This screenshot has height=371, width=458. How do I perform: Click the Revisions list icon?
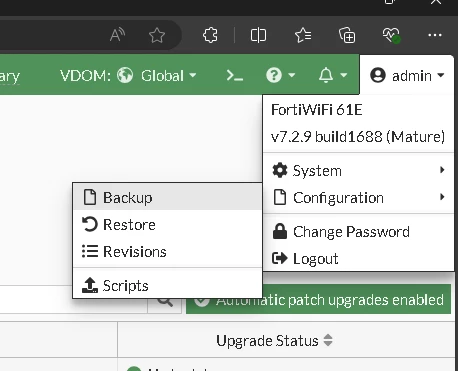90,251
